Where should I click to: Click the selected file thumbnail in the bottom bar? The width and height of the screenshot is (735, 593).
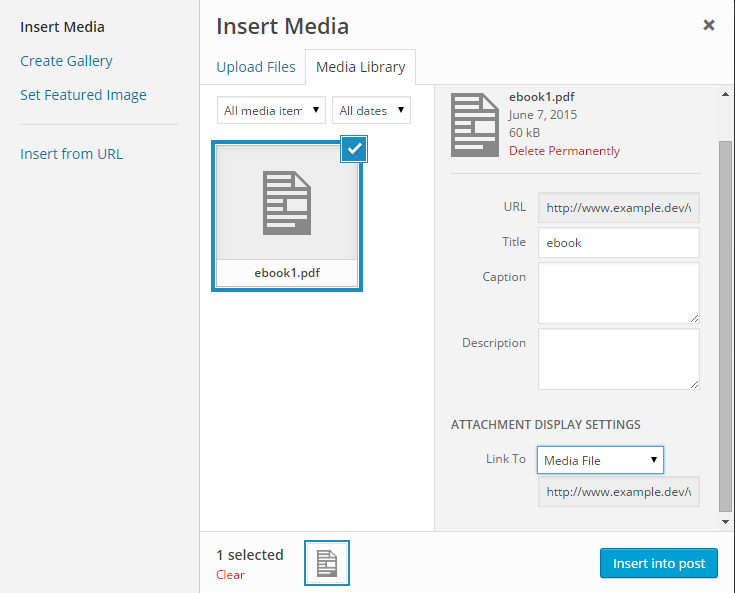point(327,563)
